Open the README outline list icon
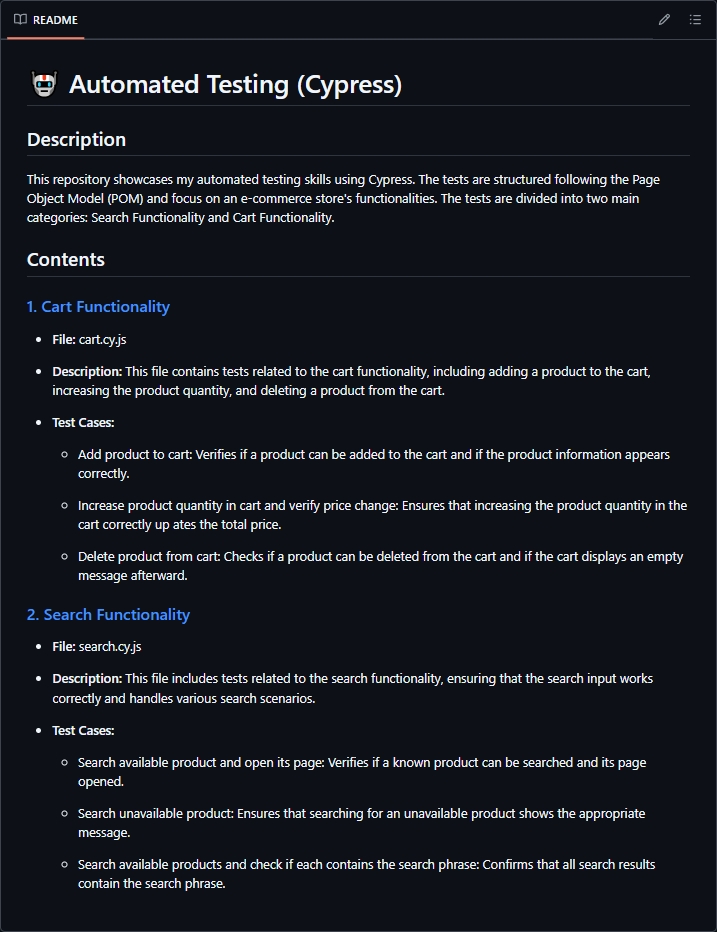Image resolution: width=717 pixels, height=932 pixels. click(x=695, y=20)
